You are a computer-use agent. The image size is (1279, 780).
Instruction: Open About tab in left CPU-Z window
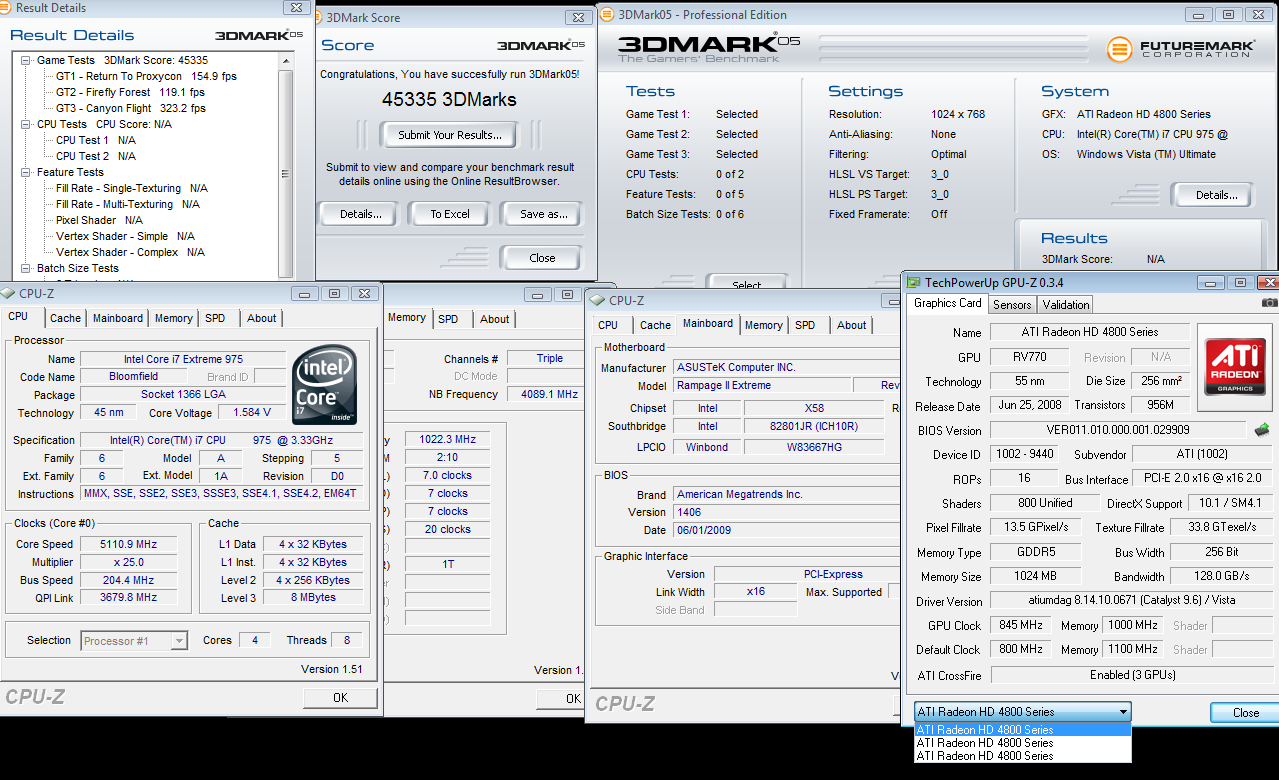(x=262, y=318)
